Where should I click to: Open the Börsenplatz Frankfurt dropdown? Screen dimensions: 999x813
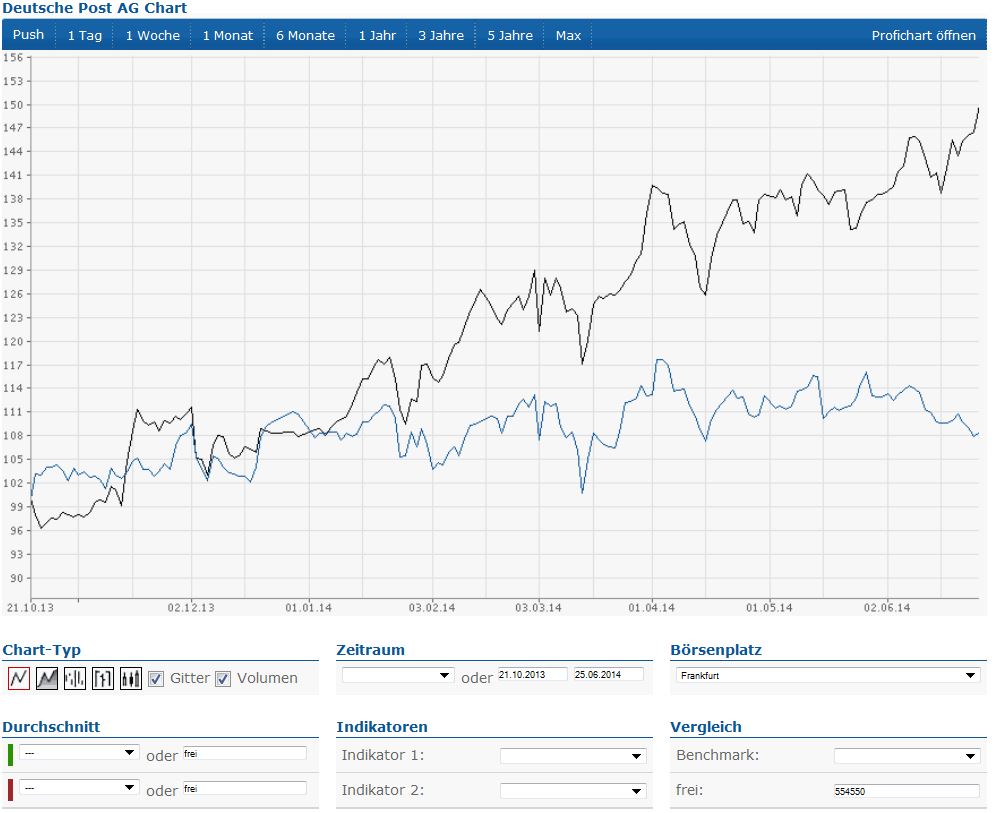[828, 675]
